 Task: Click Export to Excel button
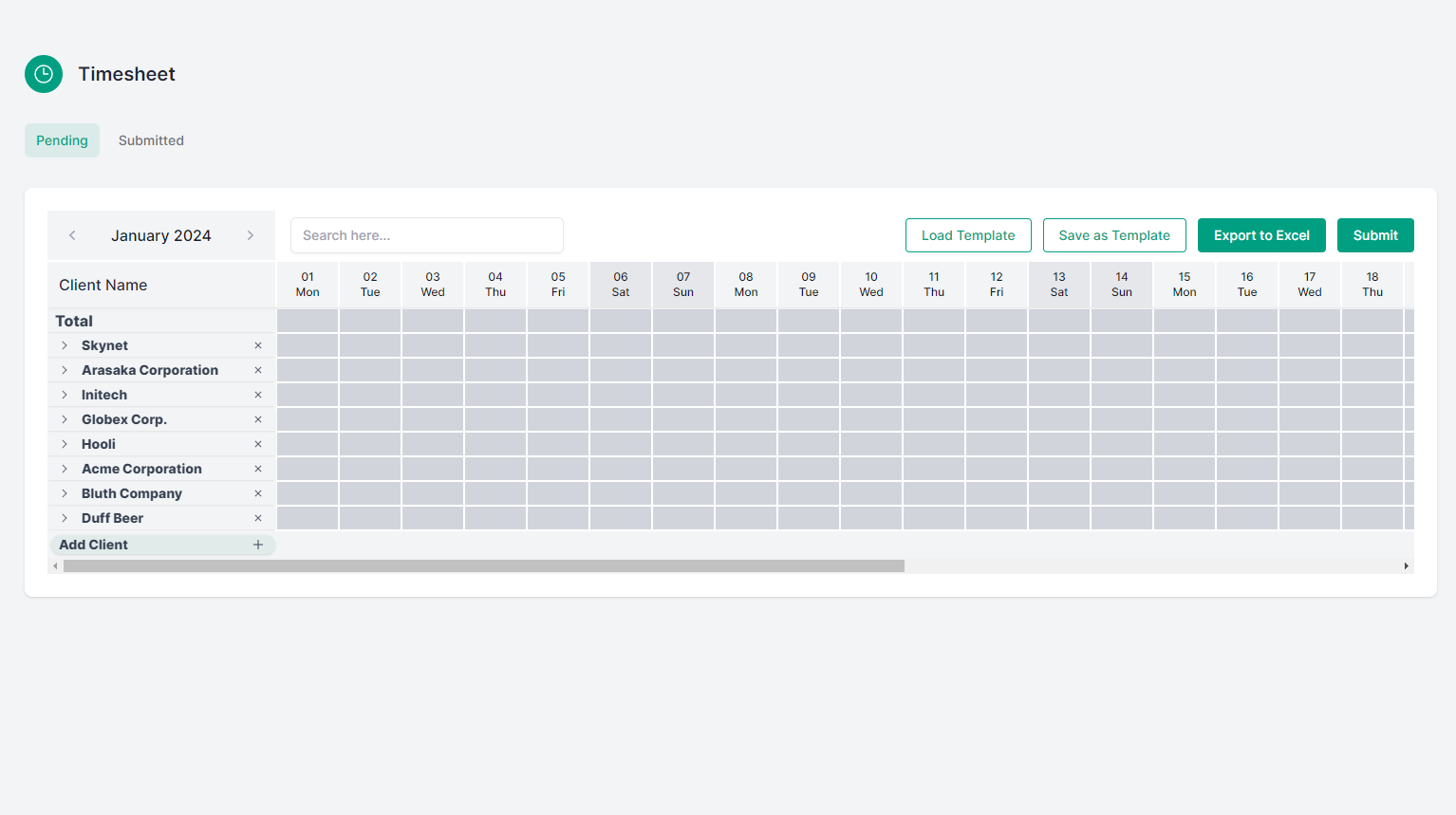coord(1261,235)
